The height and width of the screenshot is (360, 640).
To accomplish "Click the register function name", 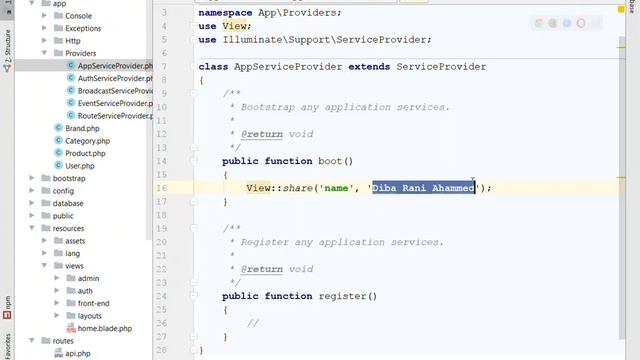I will point(342,296).
